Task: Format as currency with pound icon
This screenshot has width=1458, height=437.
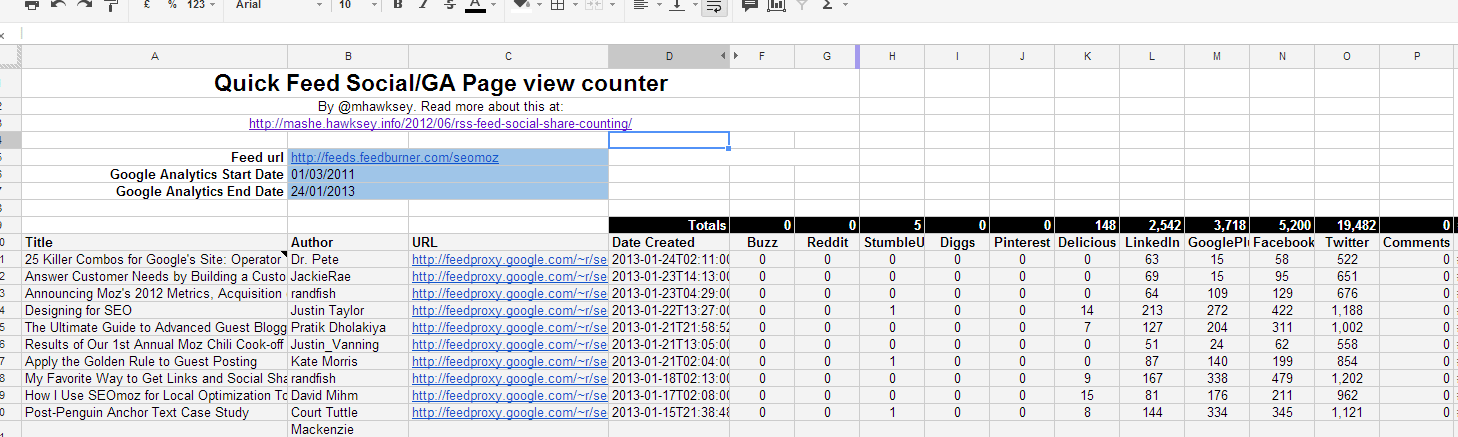Action: (x=147, y=5)
